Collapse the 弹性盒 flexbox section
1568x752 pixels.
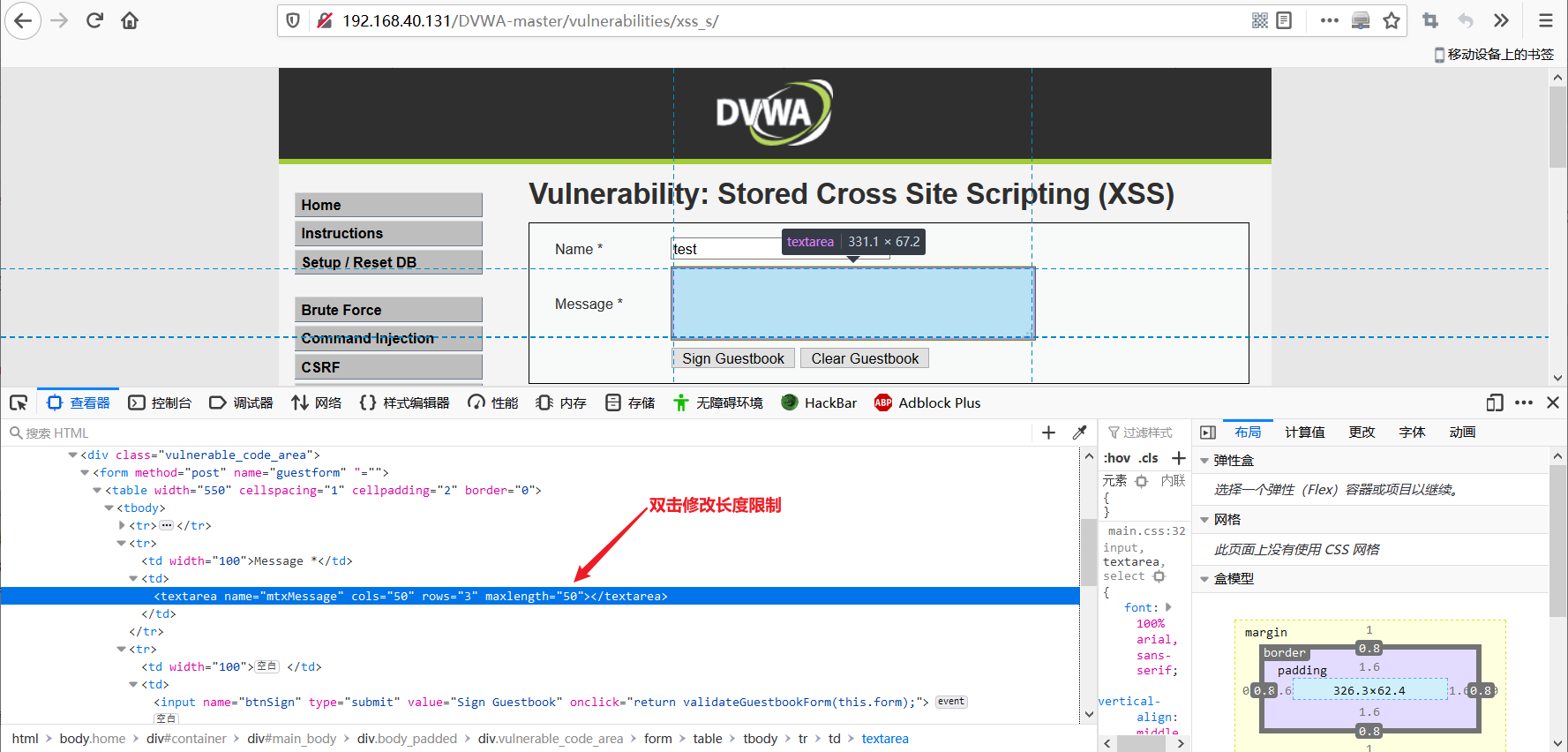click(1204, 461)
